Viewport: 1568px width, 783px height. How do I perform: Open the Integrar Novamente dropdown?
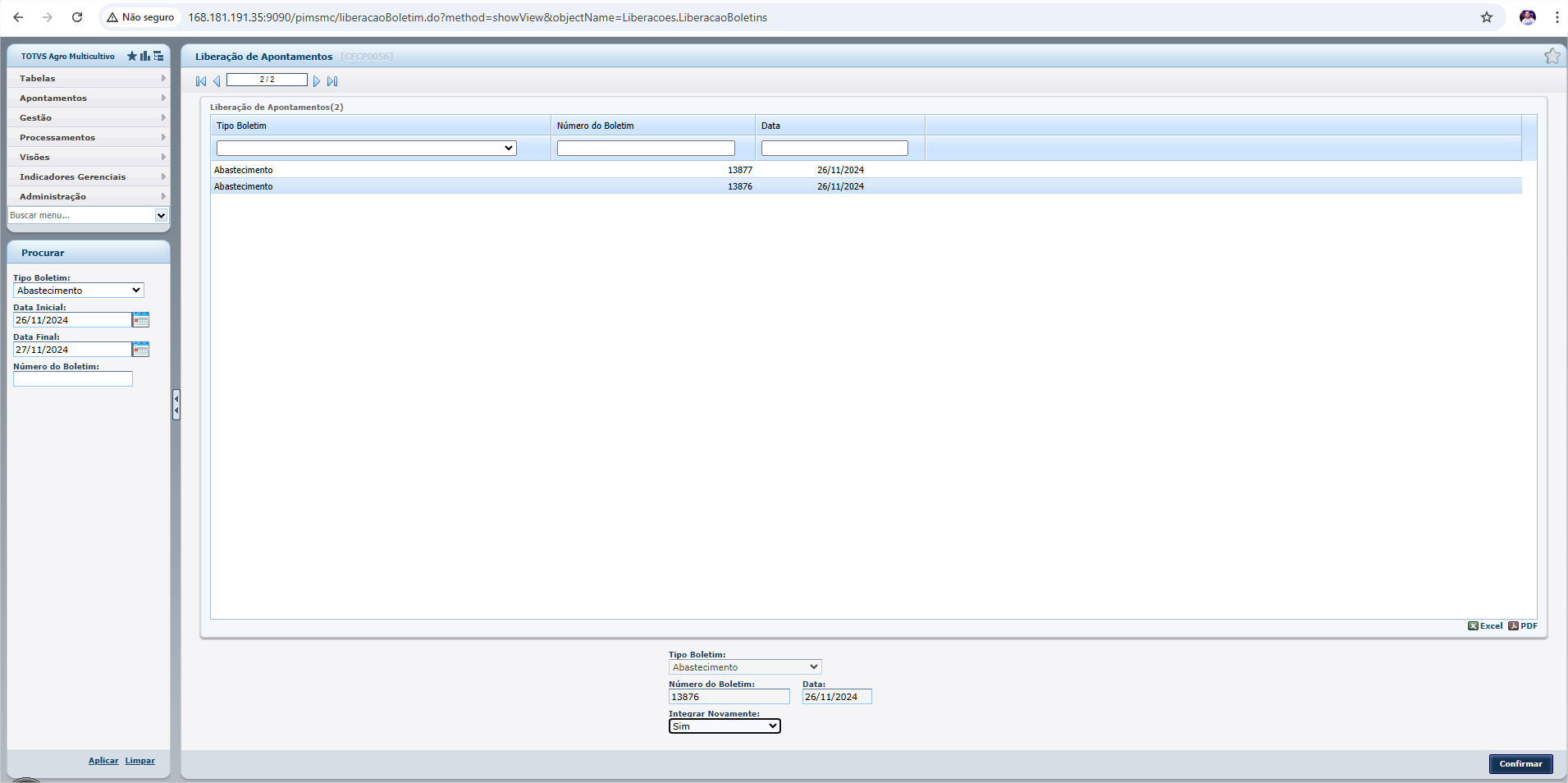pos(725,726)
